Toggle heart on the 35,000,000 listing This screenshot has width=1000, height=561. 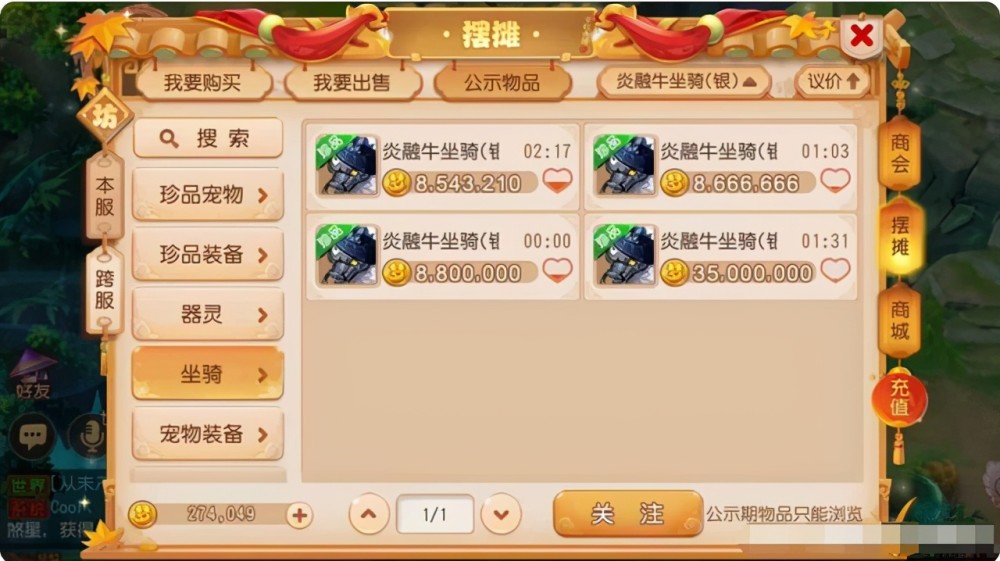tap(835, 270)
